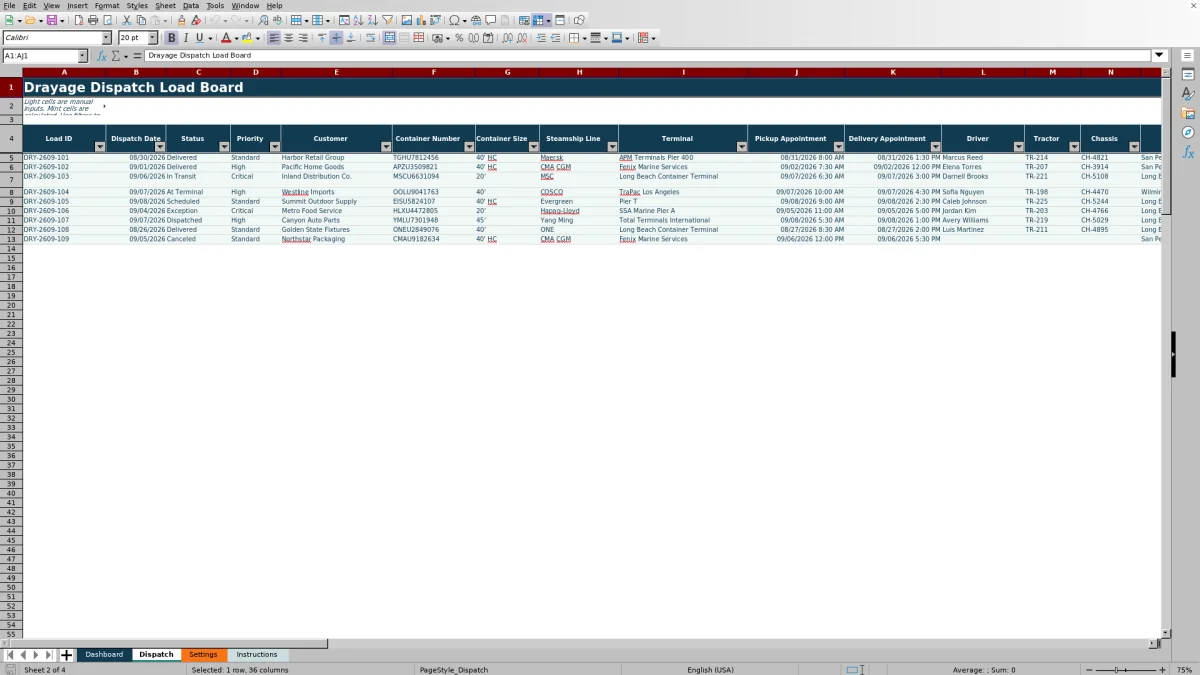This screenshot has height=675, width=1200.
Task: Switch to the Instructions sheet tab
Action: pyautogui.click(x=257, y=655)
